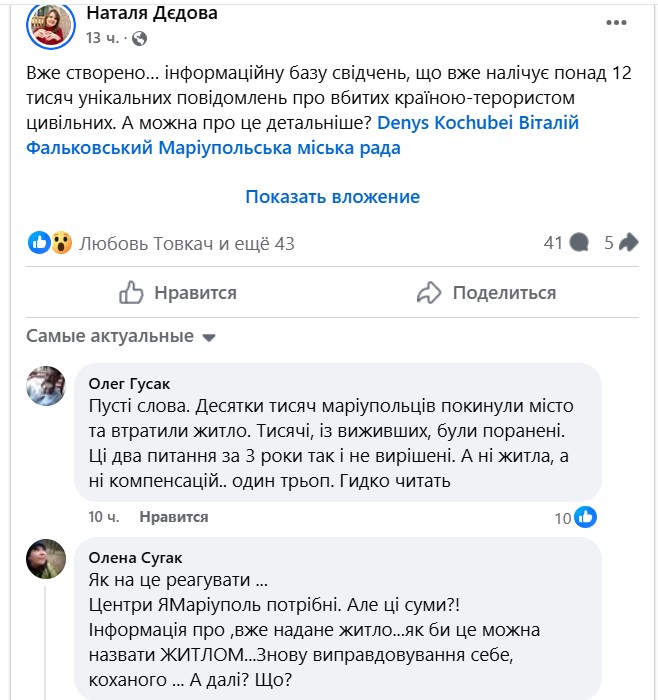Open Олена Сугак avatar

46,559
